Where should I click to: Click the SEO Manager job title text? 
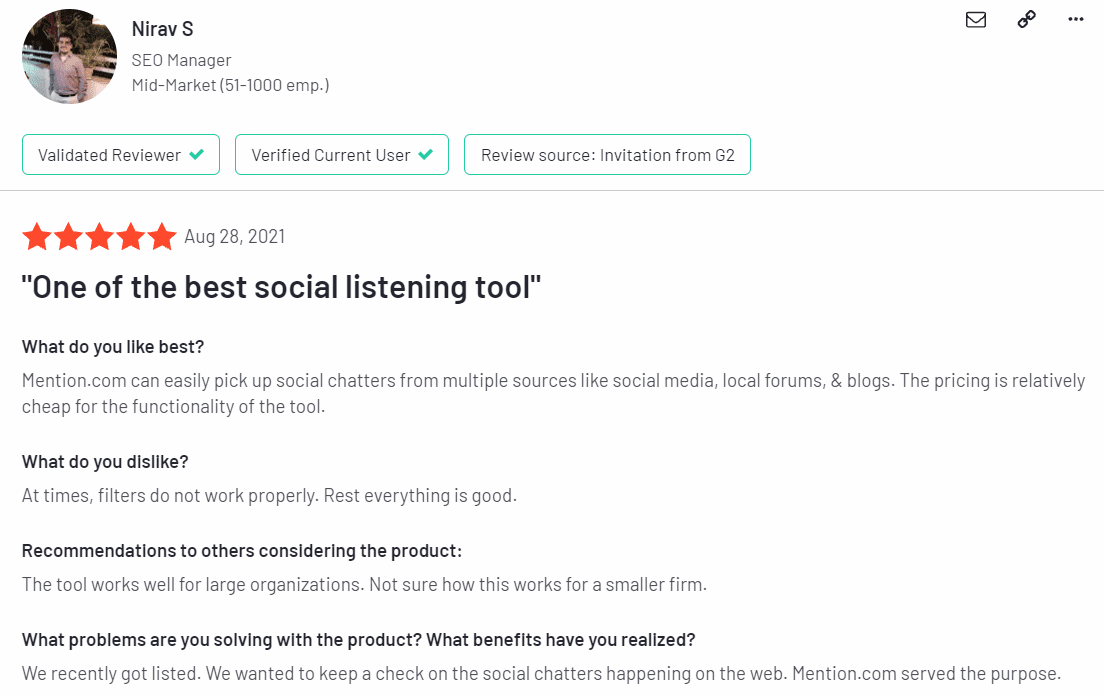[182, 61]
